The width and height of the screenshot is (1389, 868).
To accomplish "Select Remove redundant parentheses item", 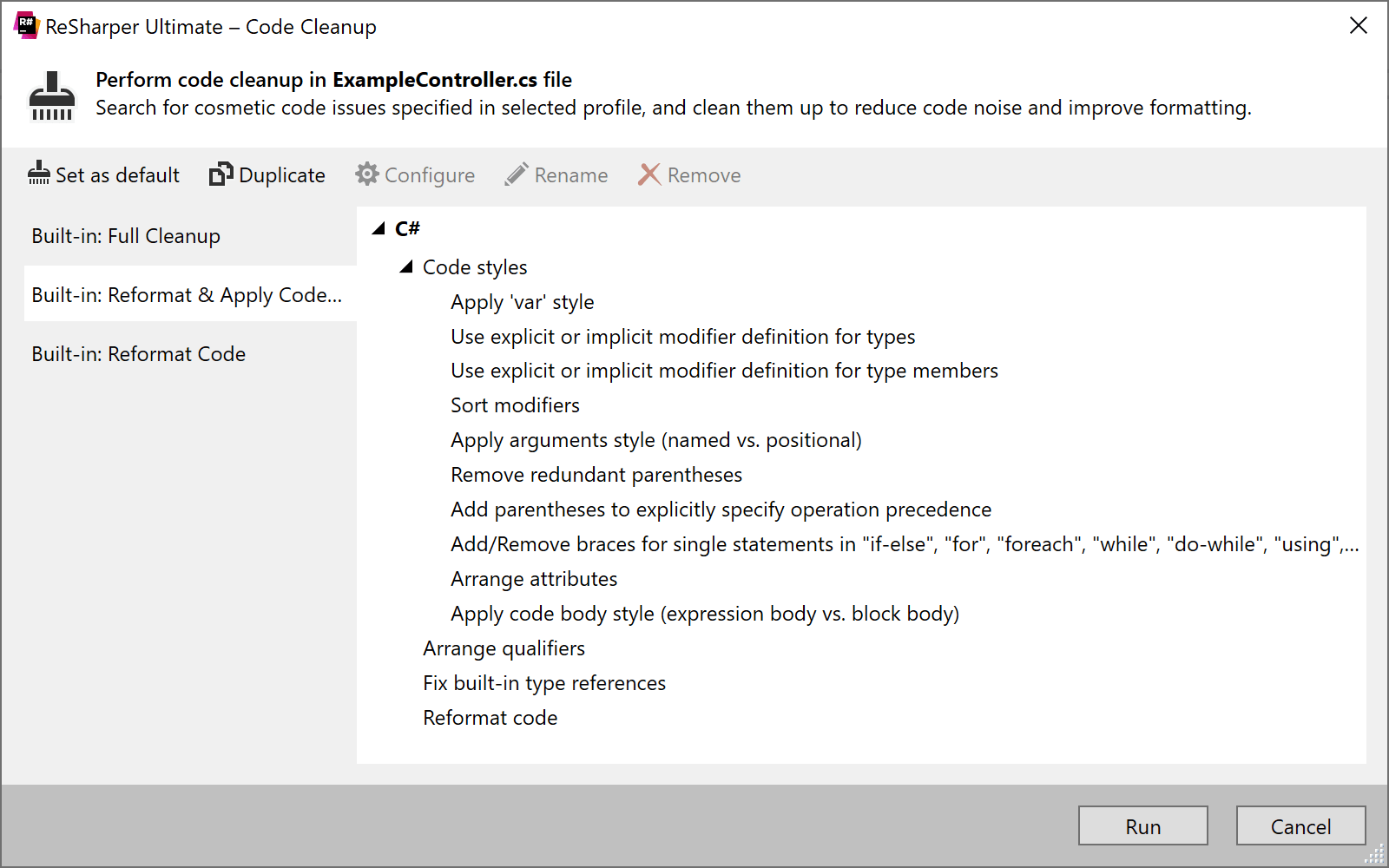I will point(596,475).
